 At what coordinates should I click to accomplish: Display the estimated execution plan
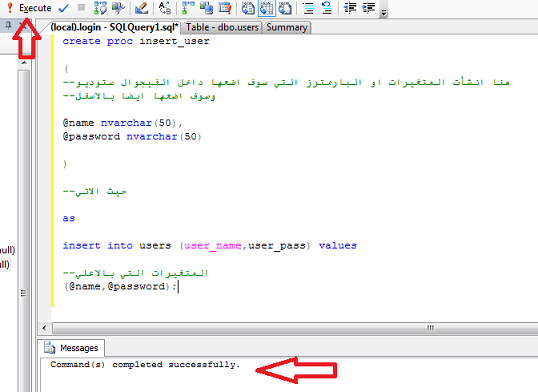100,8
